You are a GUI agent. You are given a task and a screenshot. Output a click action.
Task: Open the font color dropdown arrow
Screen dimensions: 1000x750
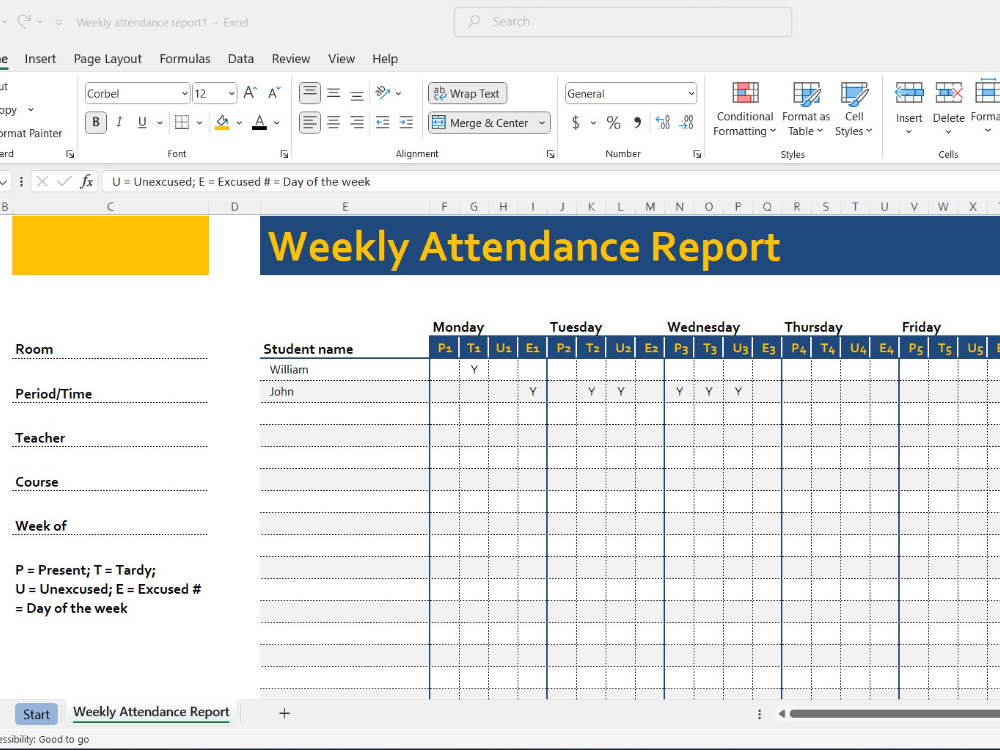click(x=276, y=122)
